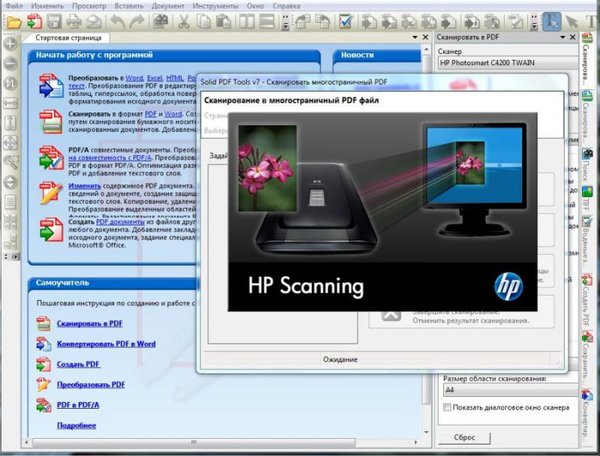Send by email using envelope icon
The width and height of the screenshot is (600, 456).
coord(94,22)
